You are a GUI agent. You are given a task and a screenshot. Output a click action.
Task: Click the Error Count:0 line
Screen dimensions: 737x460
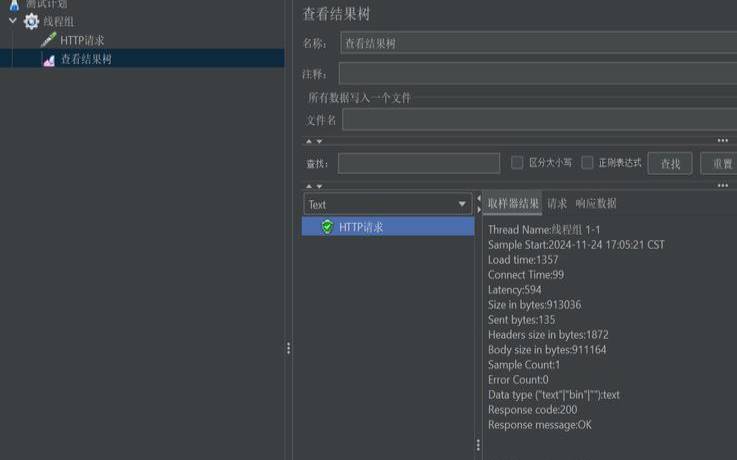(518, 380)
